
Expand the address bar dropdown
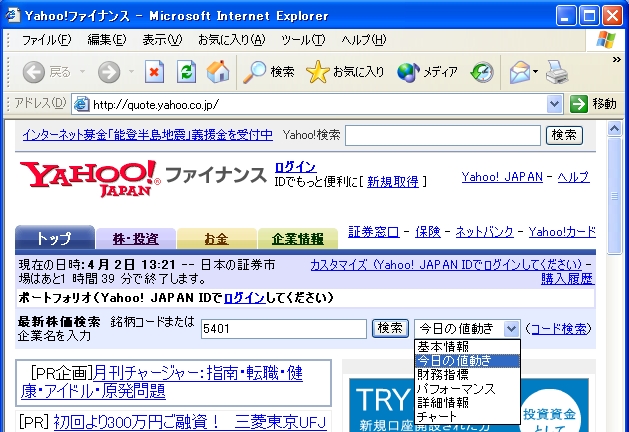pyautogui.click(x=554, y=104)
